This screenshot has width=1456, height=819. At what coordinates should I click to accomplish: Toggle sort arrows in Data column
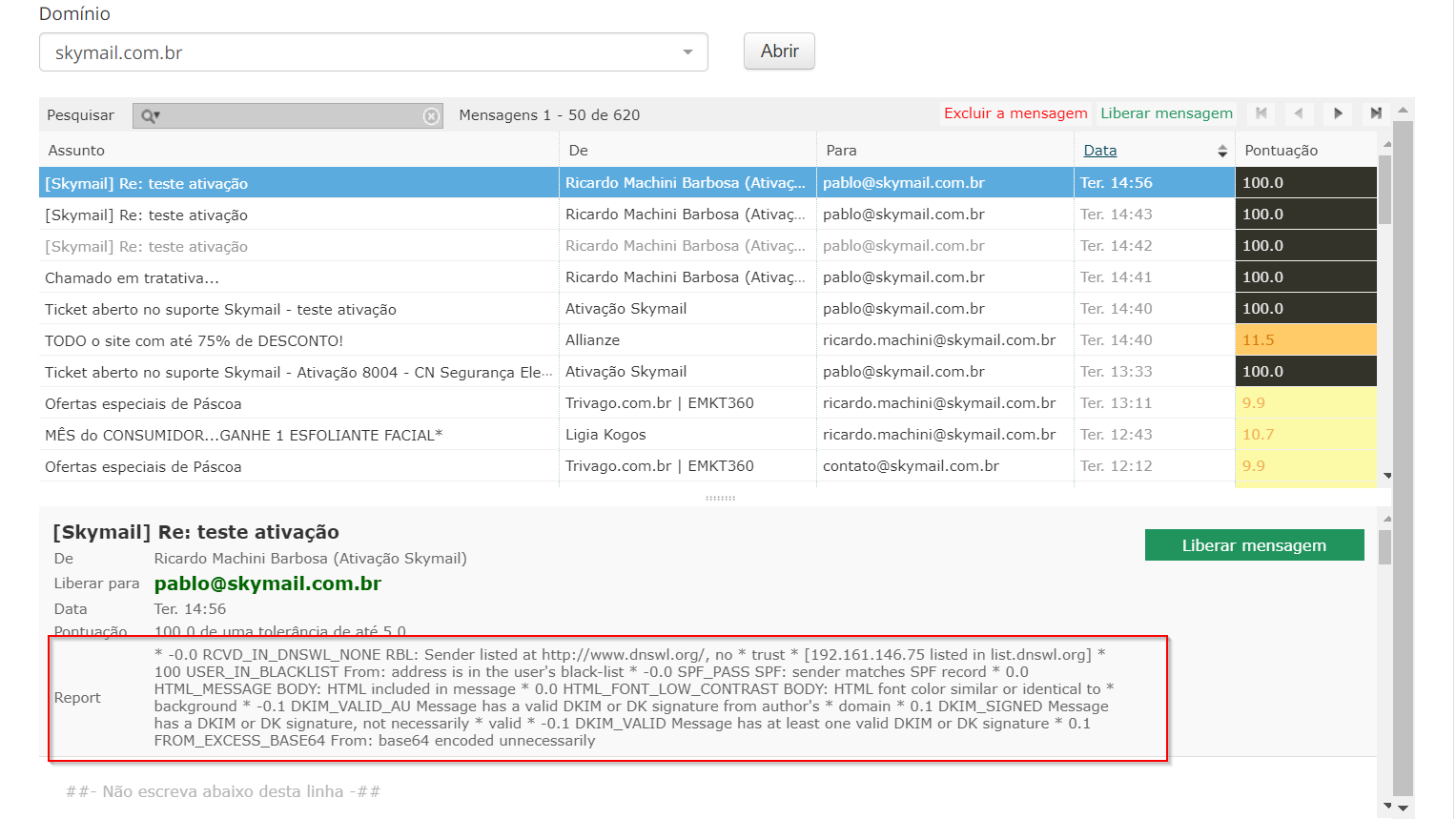tap(1221, 151)
